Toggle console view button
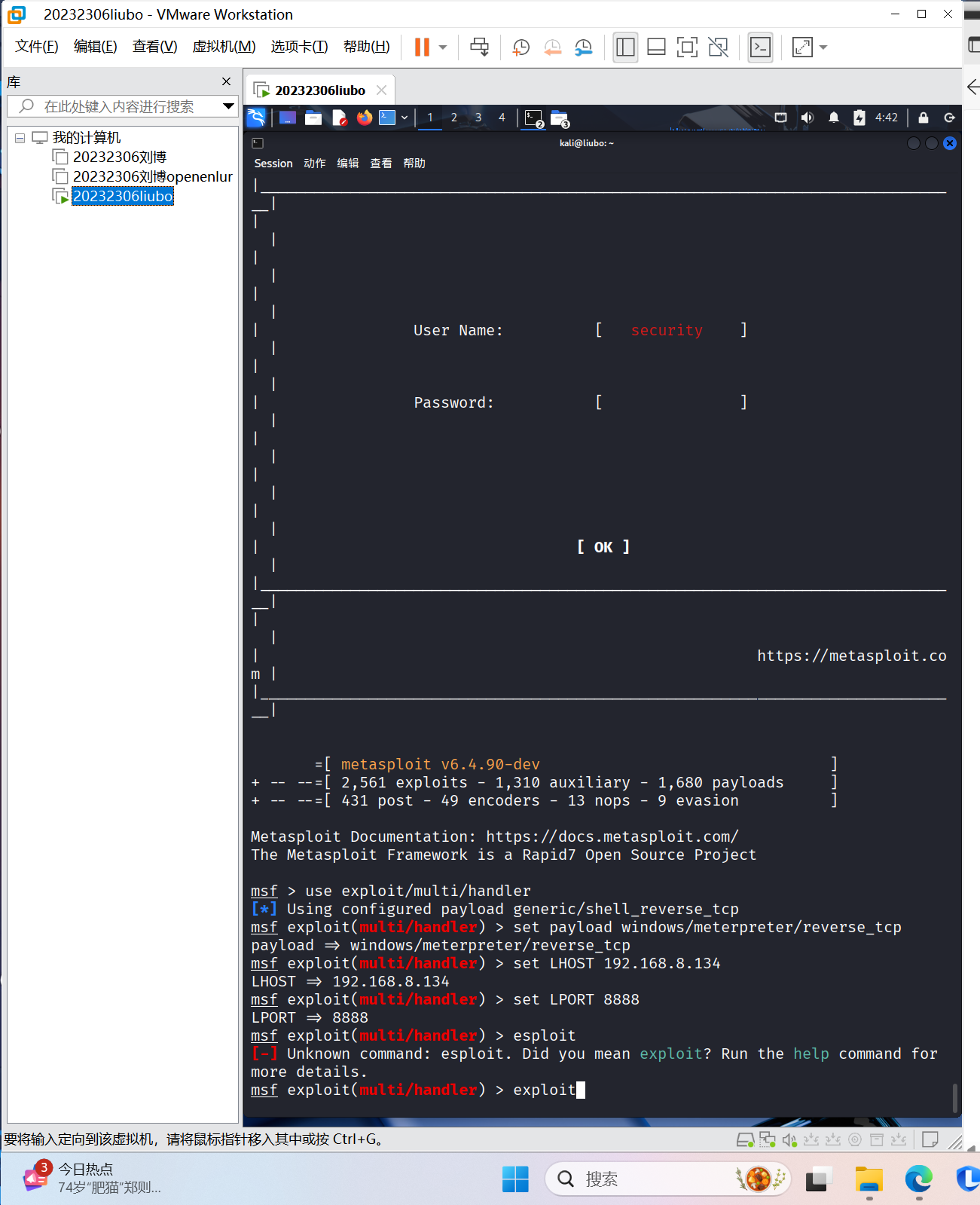The image size is (980, 1205). point(760,47)
